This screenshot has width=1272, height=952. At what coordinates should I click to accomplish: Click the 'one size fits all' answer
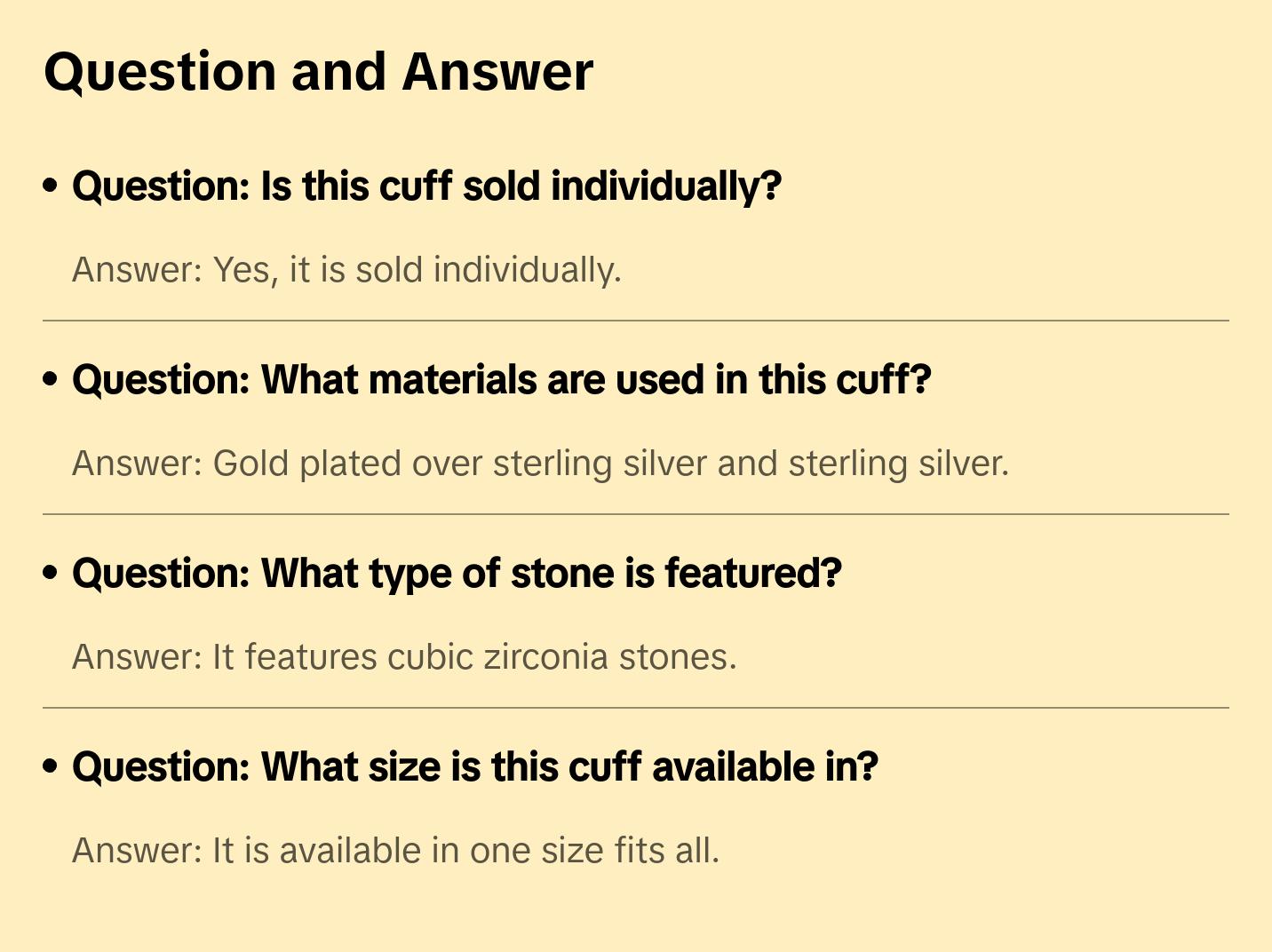[395, 851]
